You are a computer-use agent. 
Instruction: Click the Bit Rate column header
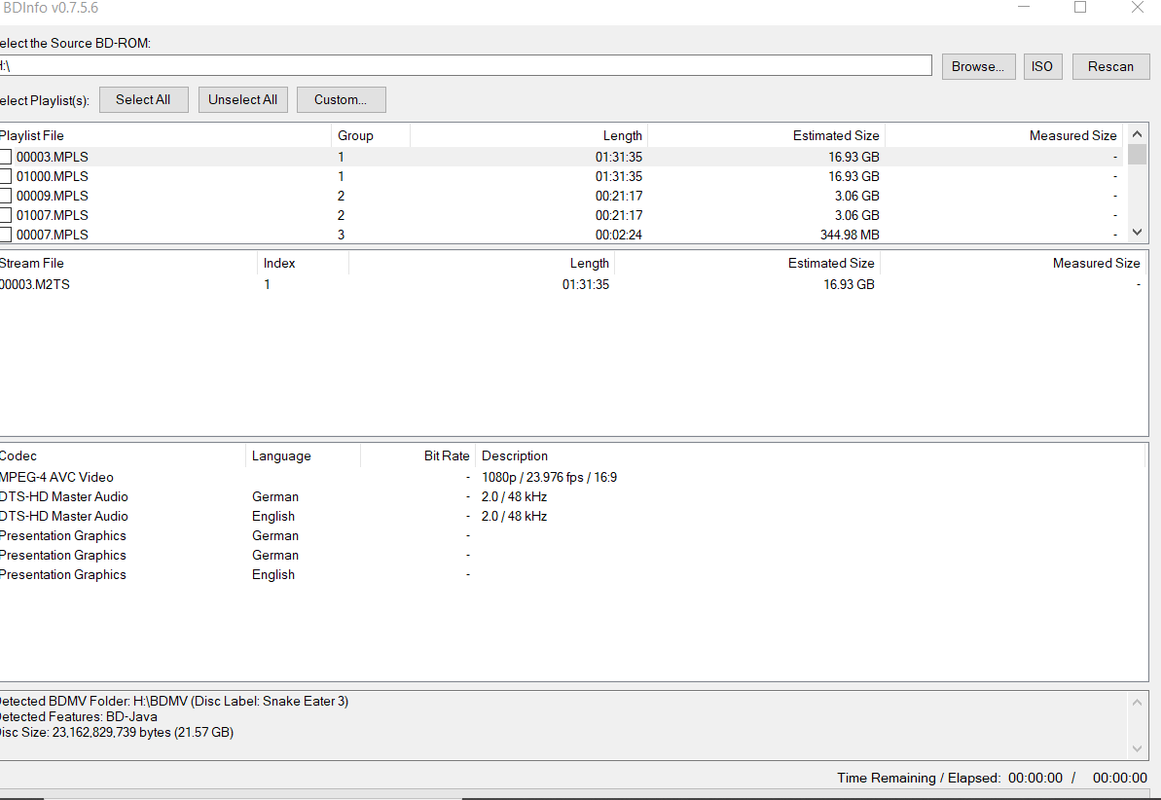pyautogui.click(x=418, y=456)
